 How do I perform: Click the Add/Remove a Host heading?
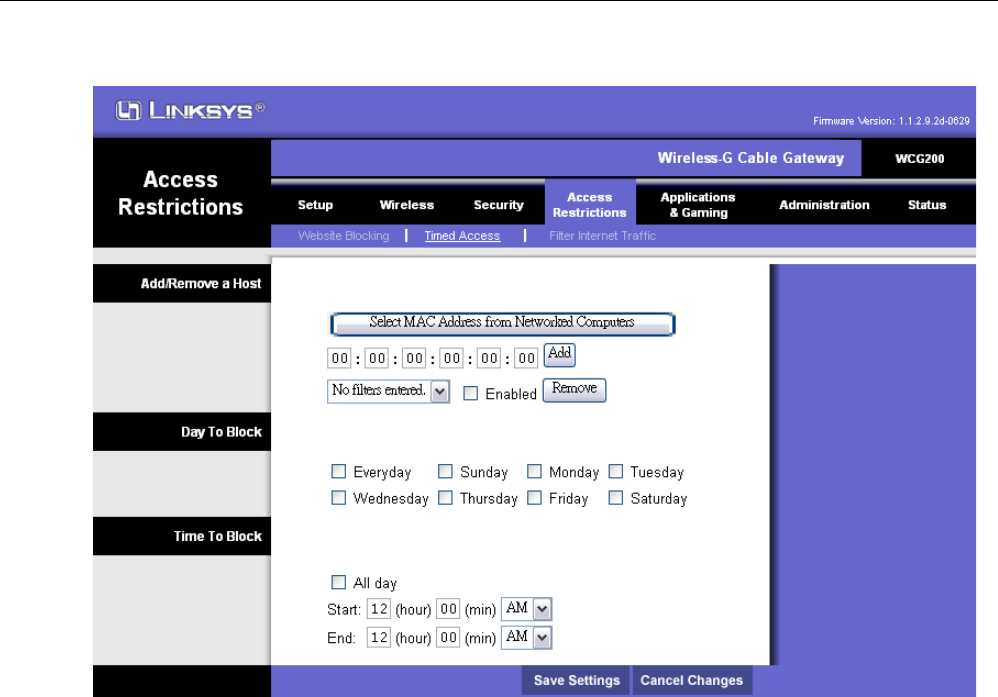200,283
